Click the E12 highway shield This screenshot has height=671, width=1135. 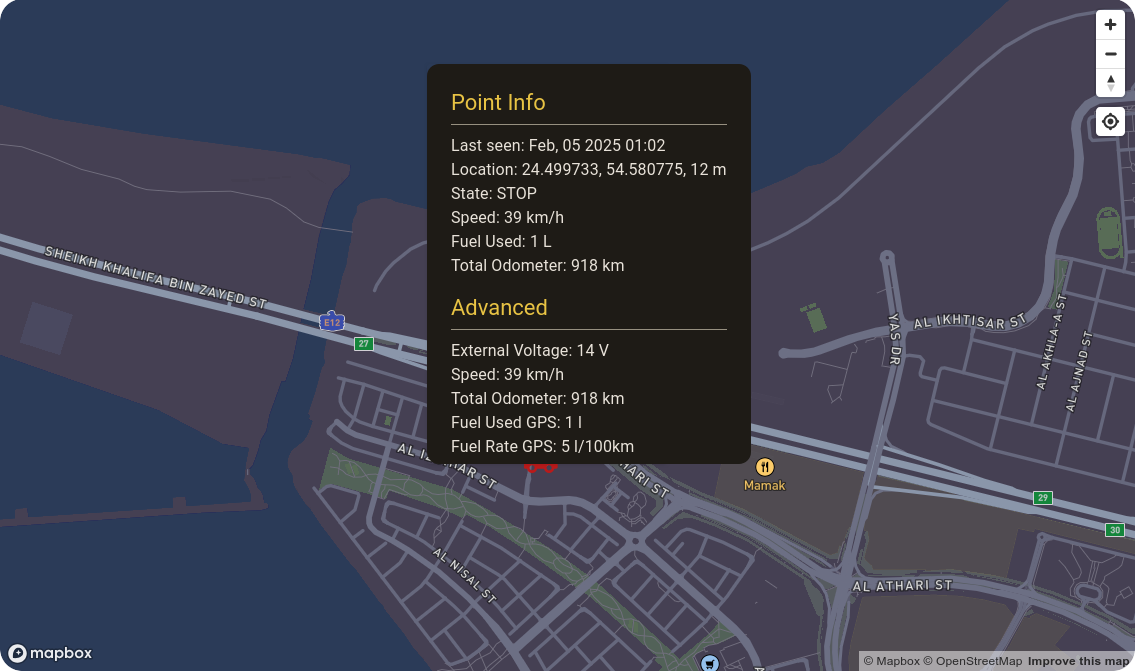click(332, 322)
